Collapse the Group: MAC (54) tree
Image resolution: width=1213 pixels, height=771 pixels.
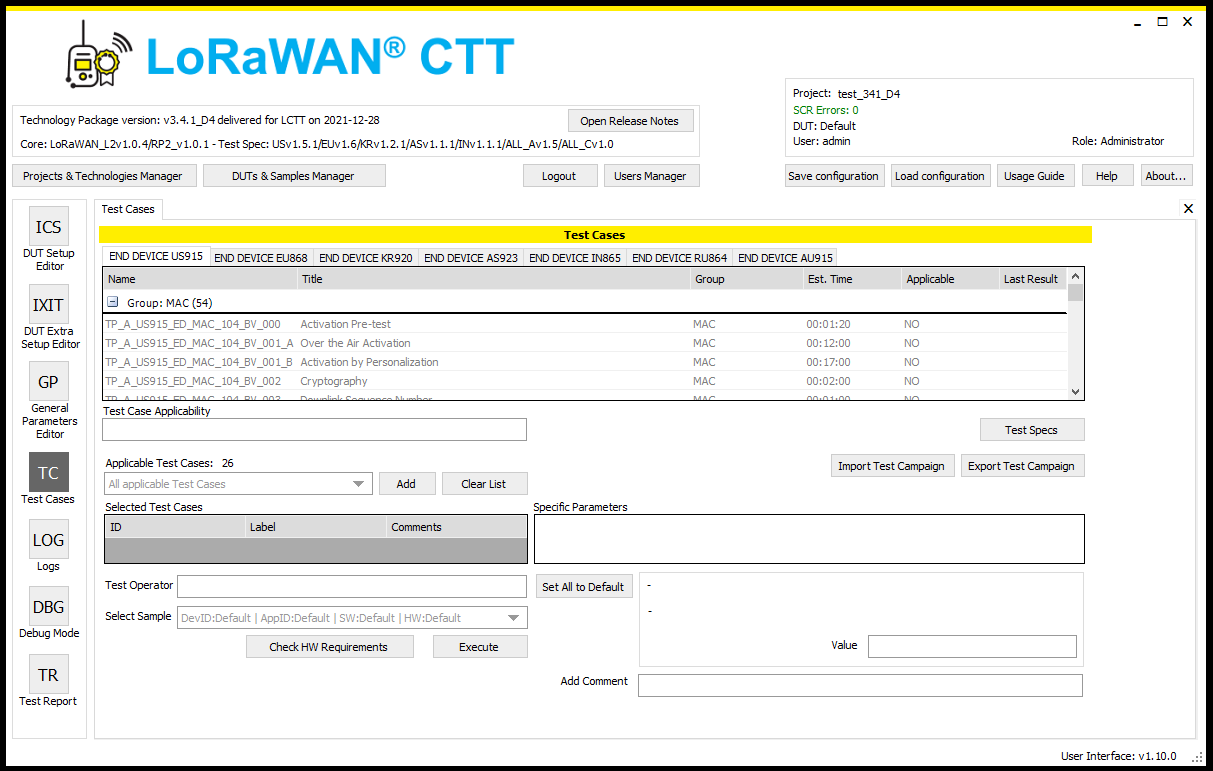click(113, 302)
